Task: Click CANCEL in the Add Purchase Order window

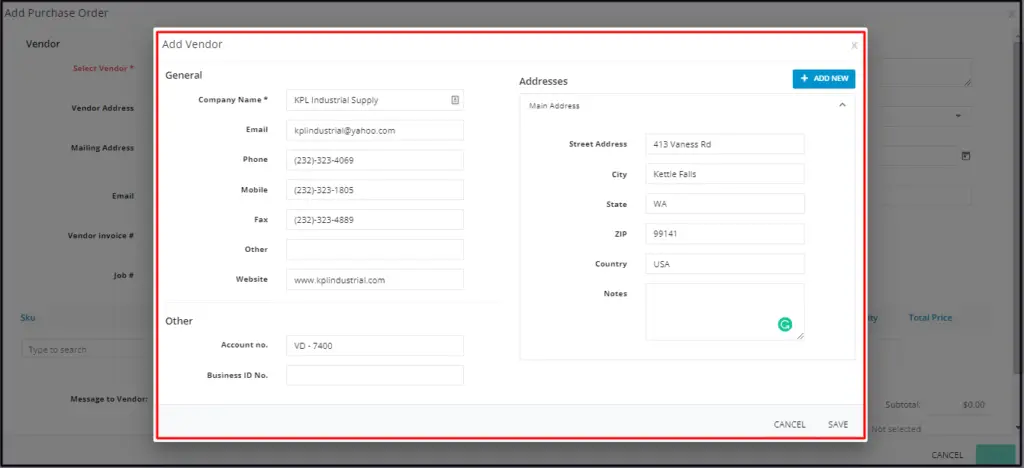Action: coord(947,454)
